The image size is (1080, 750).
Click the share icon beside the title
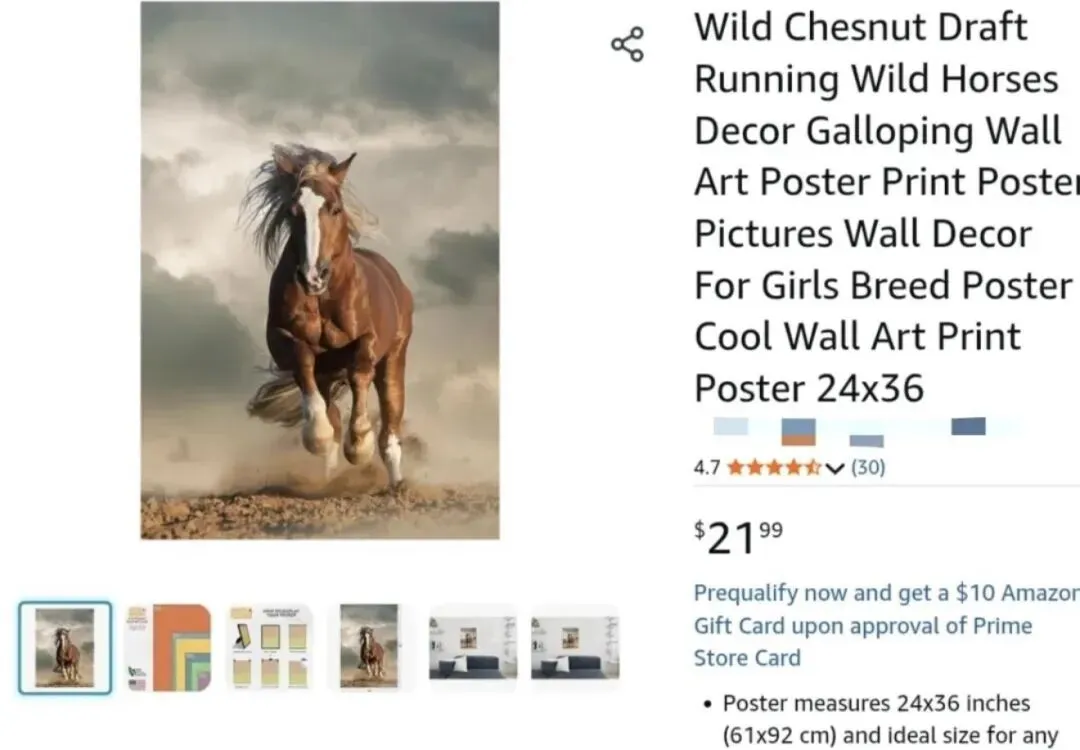(627, 45)
